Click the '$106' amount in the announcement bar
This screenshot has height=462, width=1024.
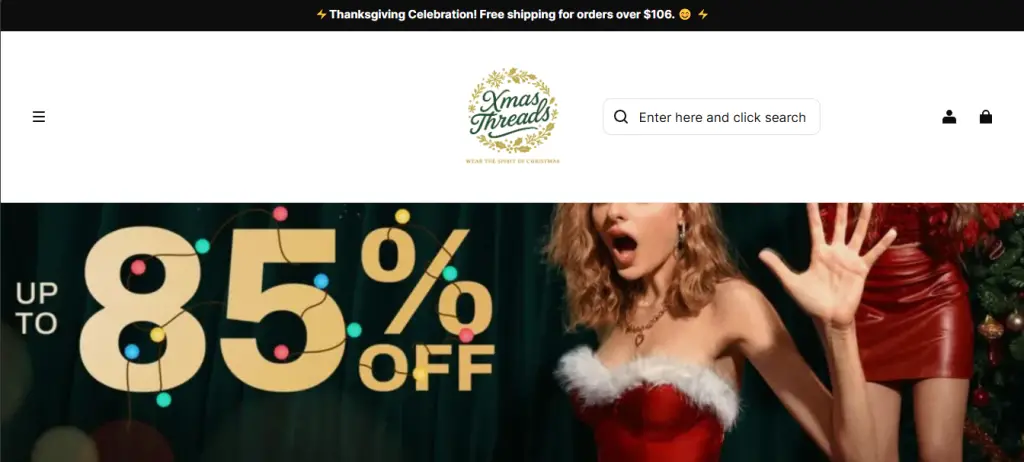658,14
